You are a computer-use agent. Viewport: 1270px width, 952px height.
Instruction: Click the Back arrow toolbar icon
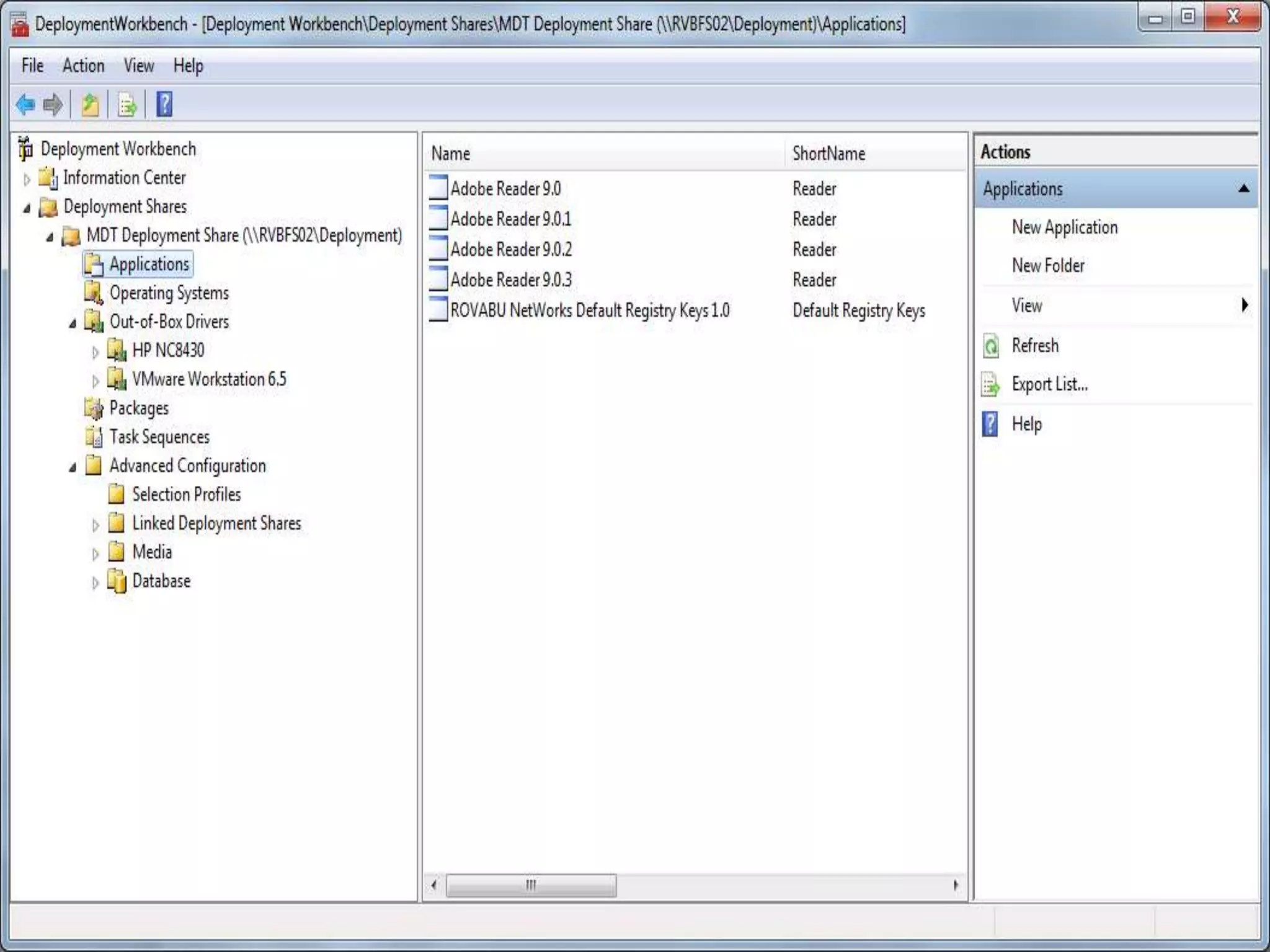pyautogui.click(x=25, y=104)
